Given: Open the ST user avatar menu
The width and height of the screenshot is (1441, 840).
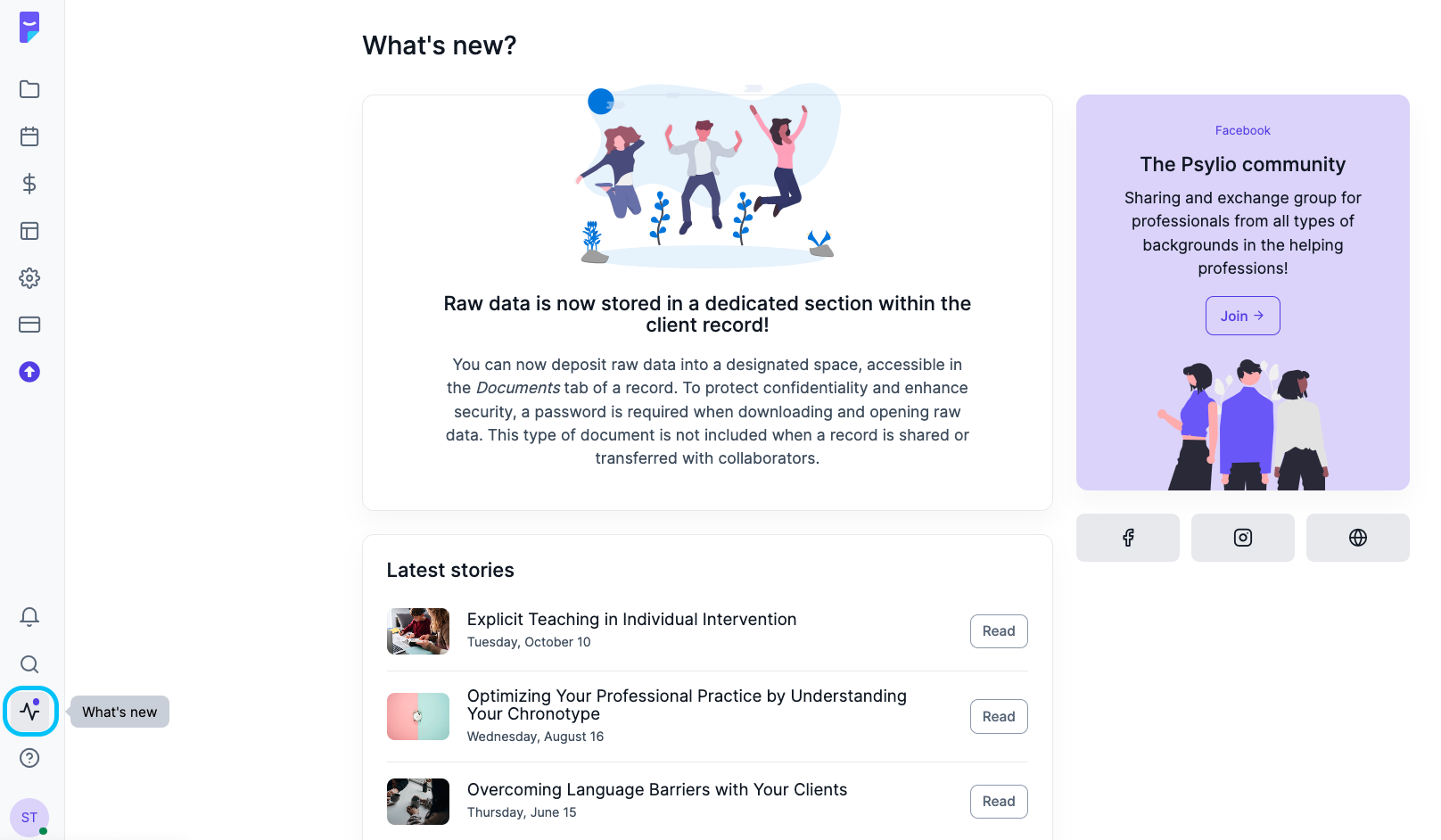Looking at the screenshot, I should point(29,818).
